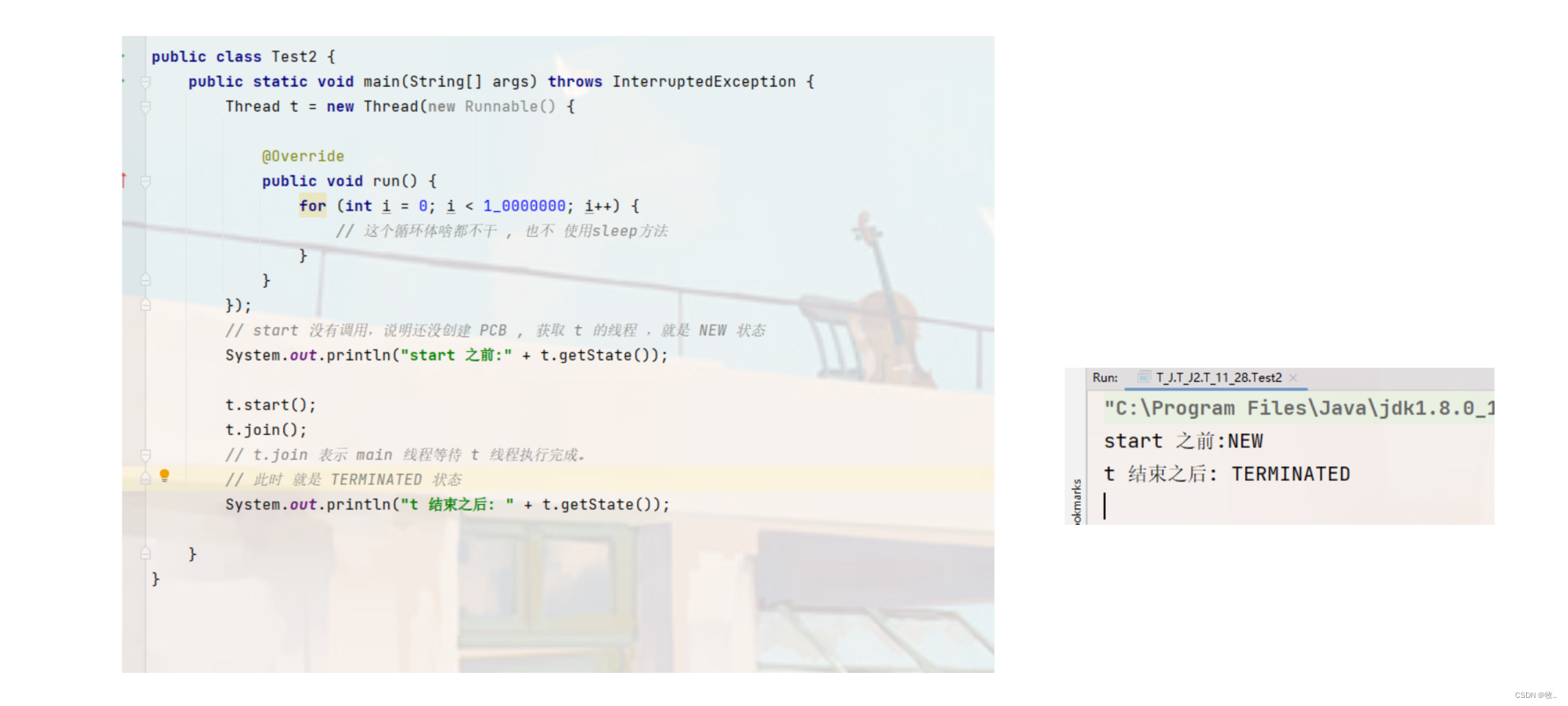Place caret on empty last console line
This screenshot has width=1568, height=706.
coord(1105,506)
